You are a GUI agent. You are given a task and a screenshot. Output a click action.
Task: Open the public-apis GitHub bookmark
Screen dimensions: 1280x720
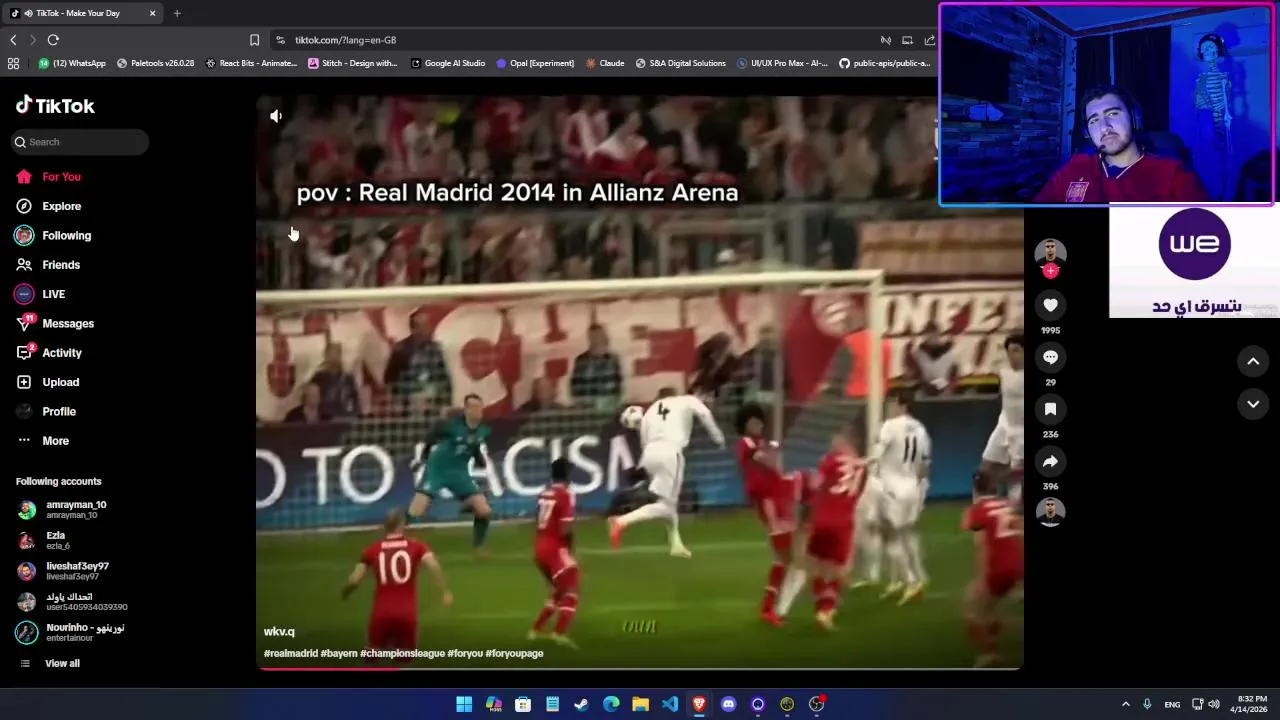884,63
